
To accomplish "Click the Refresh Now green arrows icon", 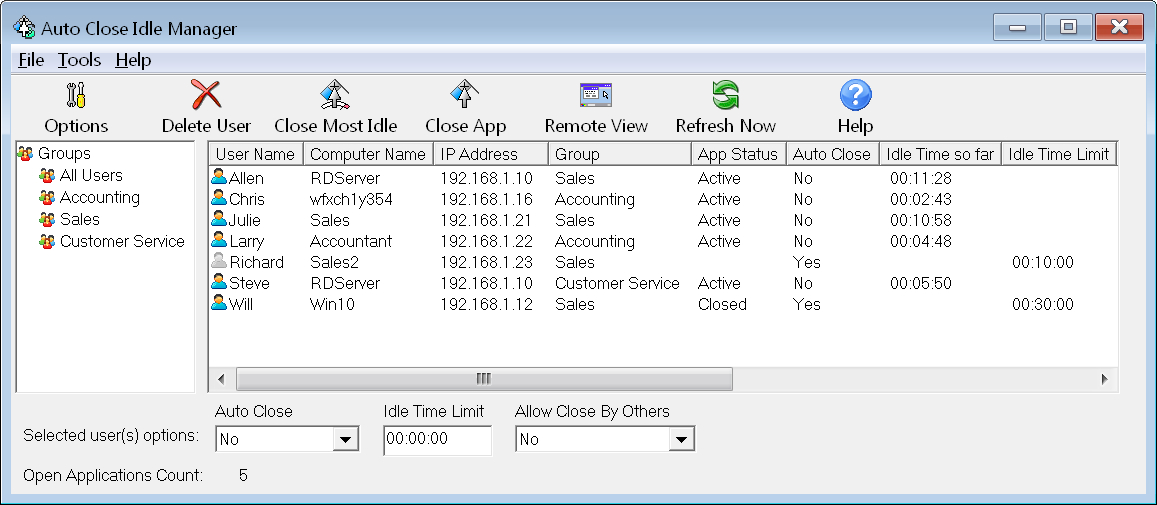I will click(x=725, y=95).
